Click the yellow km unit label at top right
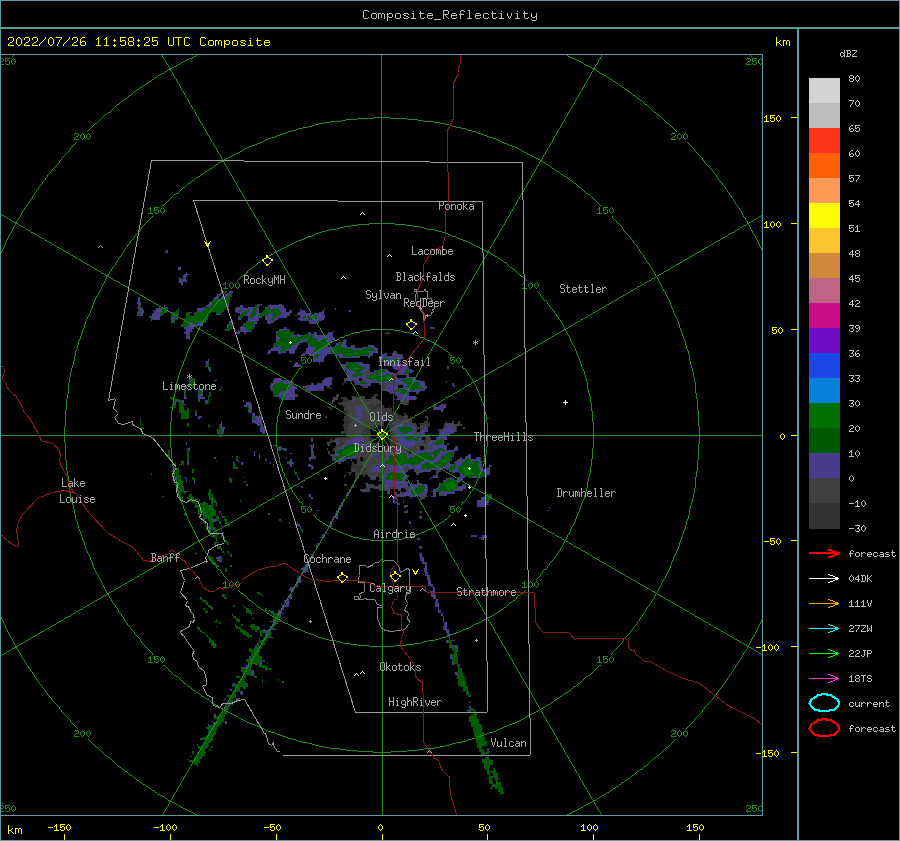Viewport: 900px width, 841px height. [782, 42]
